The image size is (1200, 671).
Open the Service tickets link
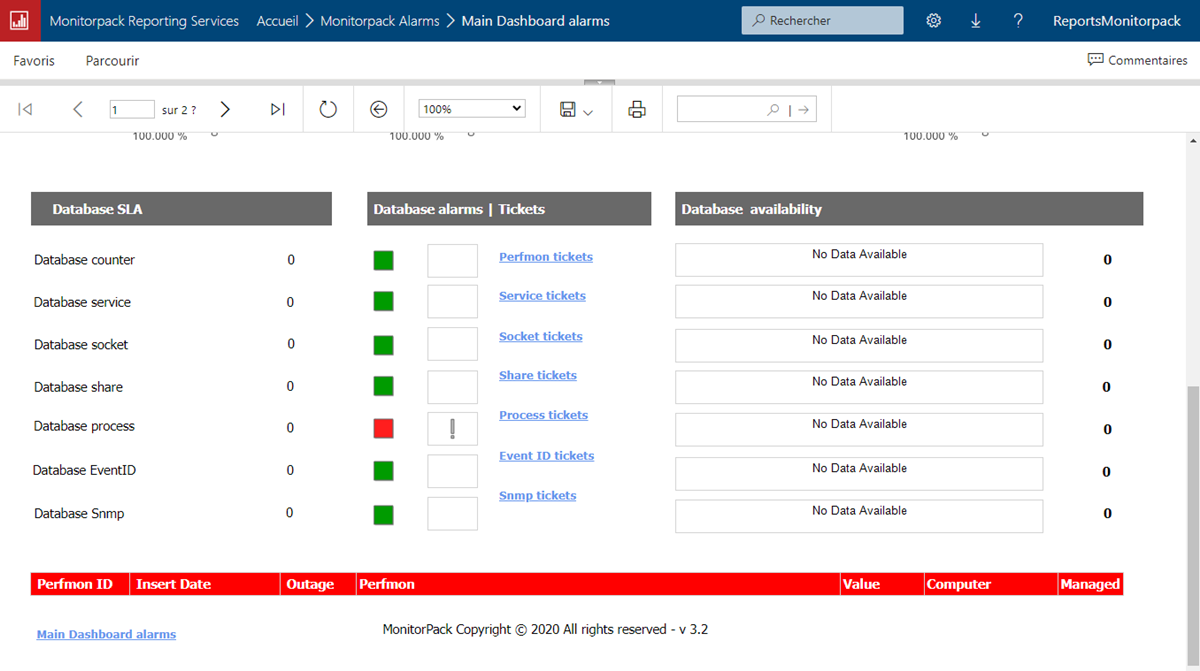pos(542,295)
